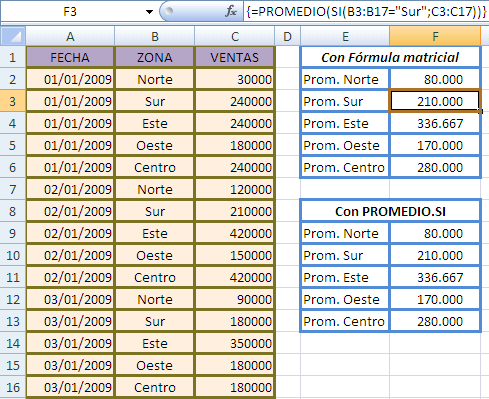Select cell with Prom. Centro 280.000 under PROMEDIO.SI

[x=435, y=321]
